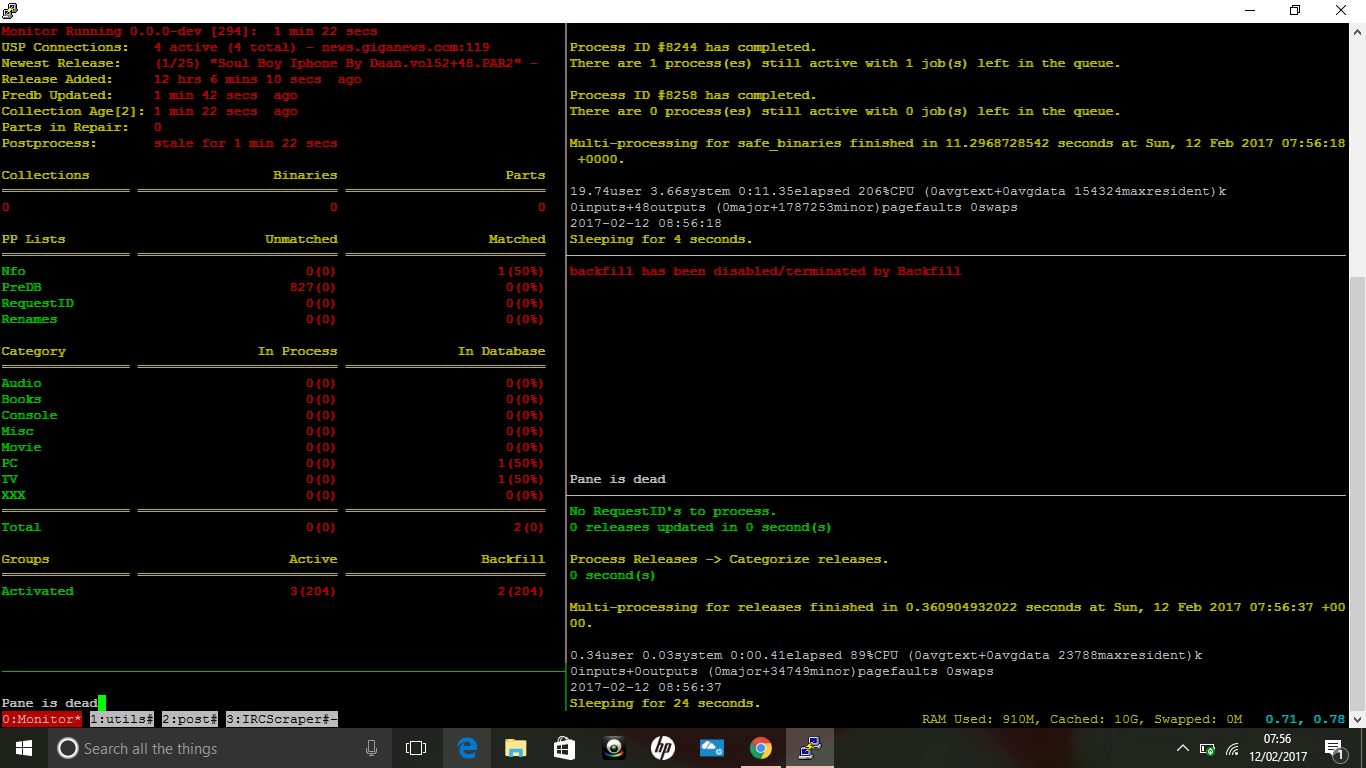Click the 0.71, 0.78 load average text
The height and width of the screenshot is (768, 1366).
tap(1305, 719)
